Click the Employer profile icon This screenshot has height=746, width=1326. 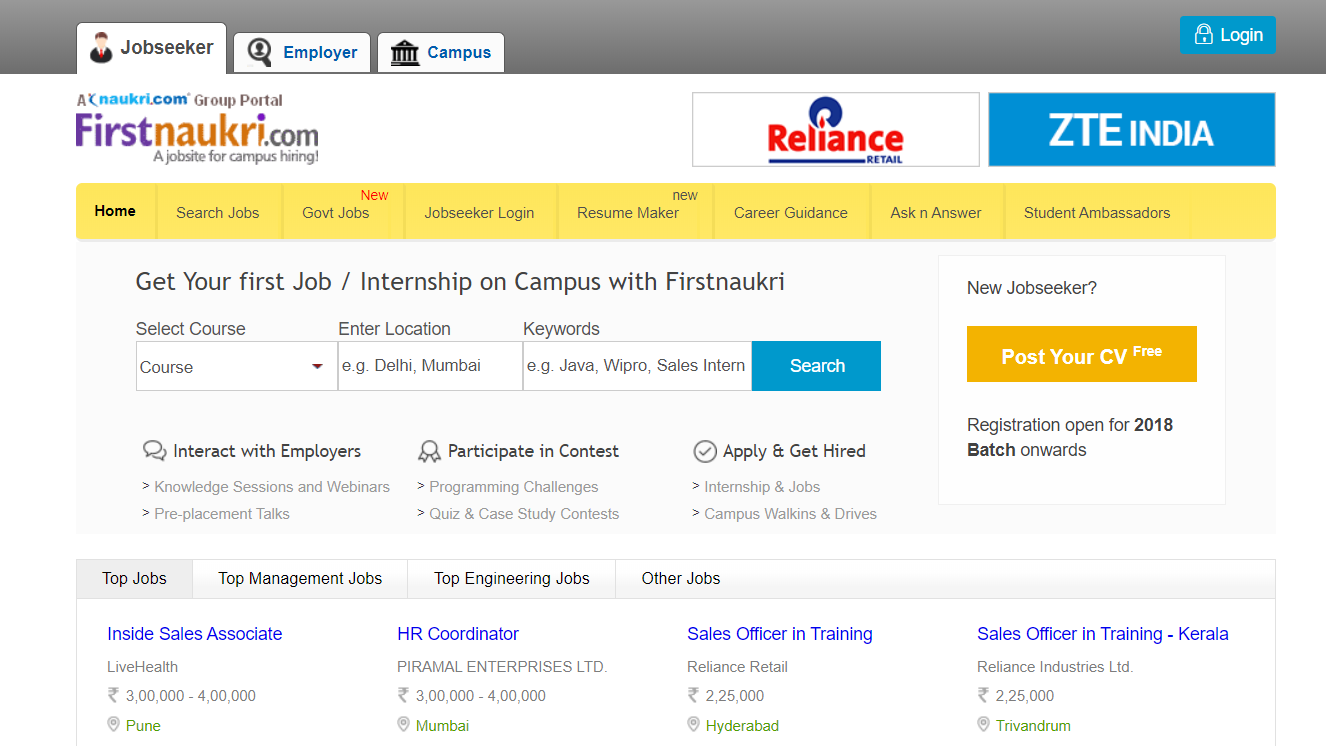(260, 52)
